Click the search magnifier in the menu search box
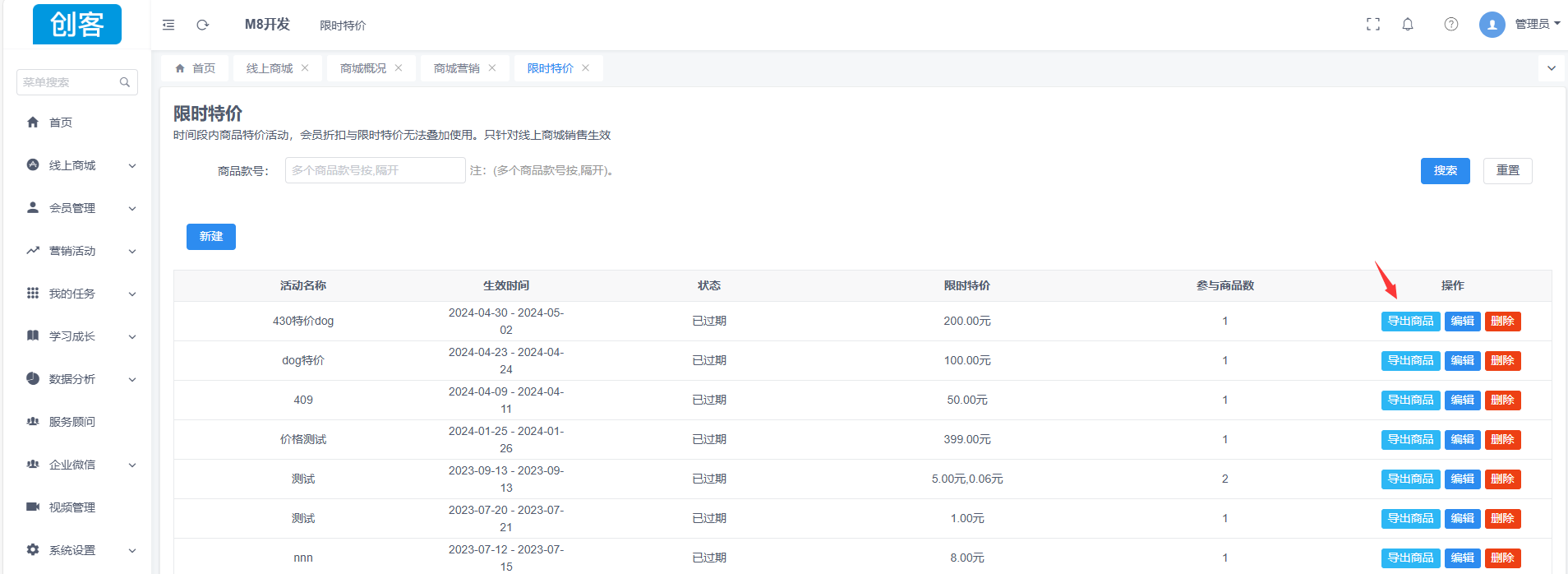 tap(125, 82)
